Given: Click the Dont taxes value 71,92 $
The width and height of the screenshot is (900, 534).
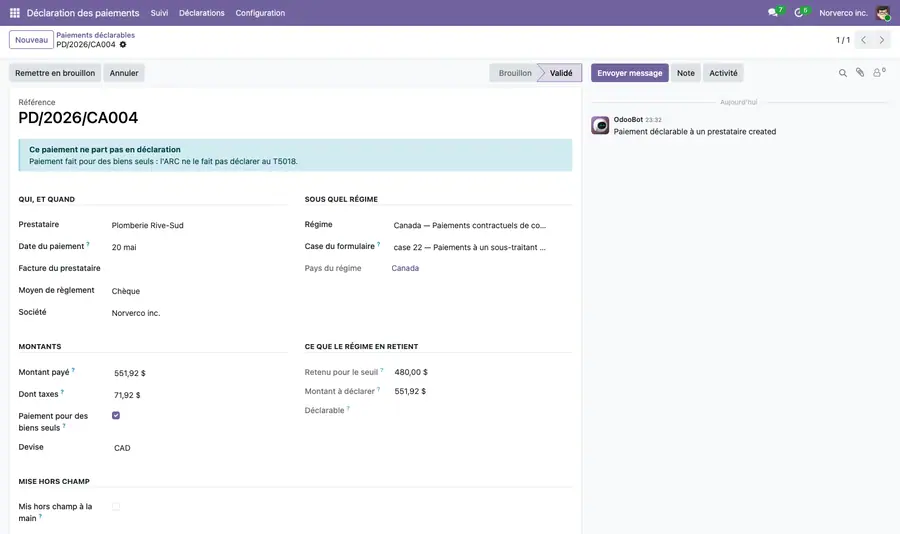Looking at the screenshot, I should (127, 395).
